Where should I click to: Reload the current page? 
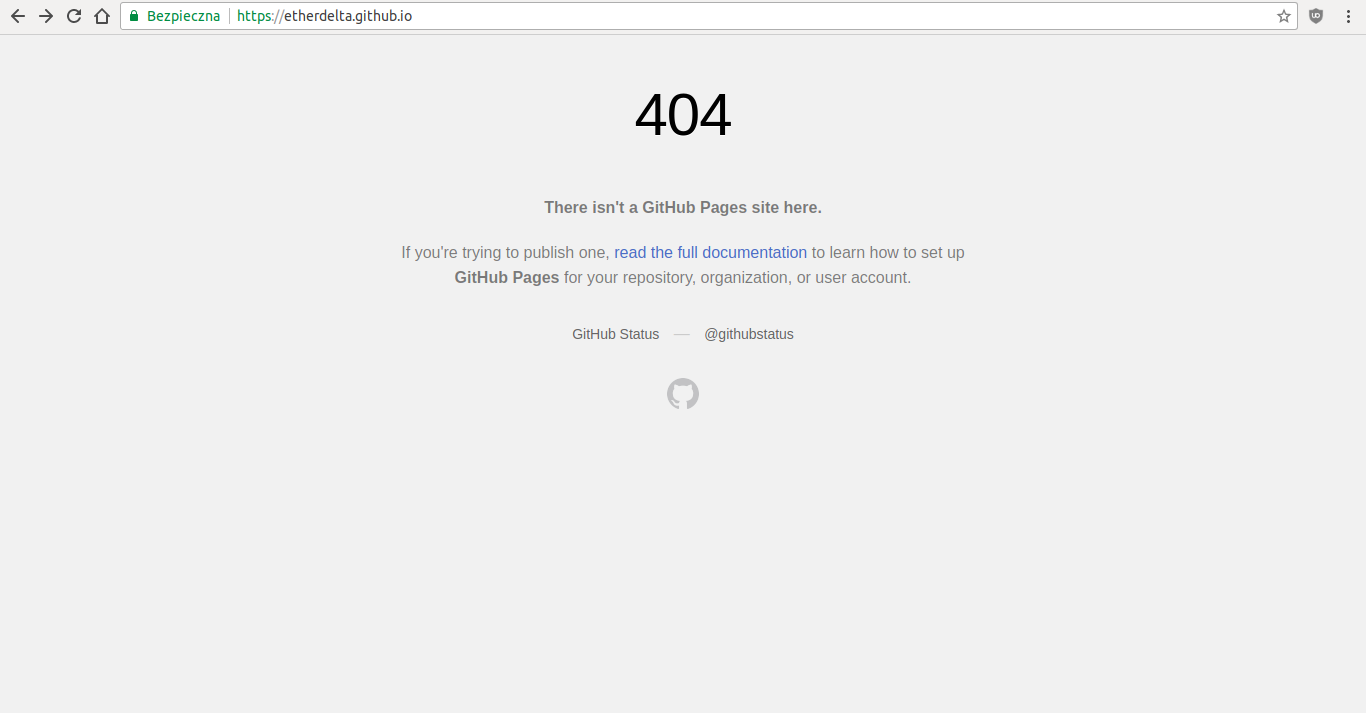click(74, 16)
